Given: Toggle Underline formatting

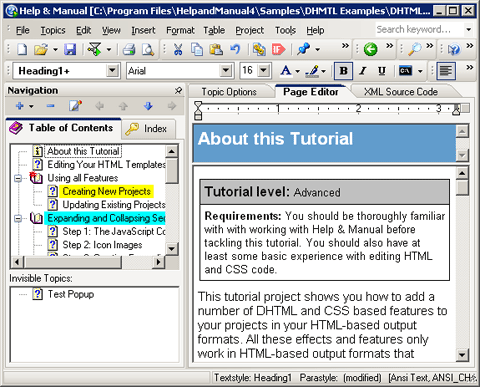Looking at the screenshot, I should tap(382, 71).
